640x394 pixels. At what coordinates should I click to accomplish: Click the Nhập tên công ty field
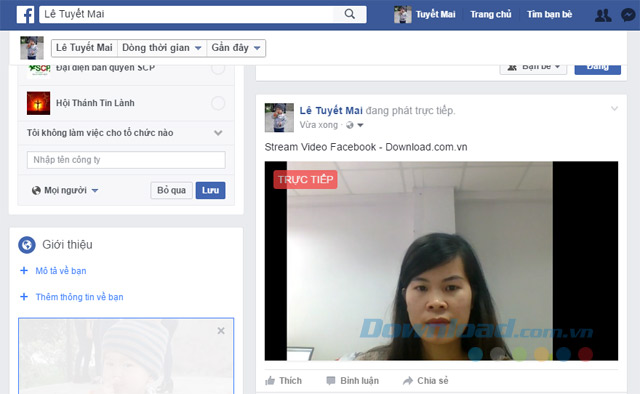click(x=126, y=160)
